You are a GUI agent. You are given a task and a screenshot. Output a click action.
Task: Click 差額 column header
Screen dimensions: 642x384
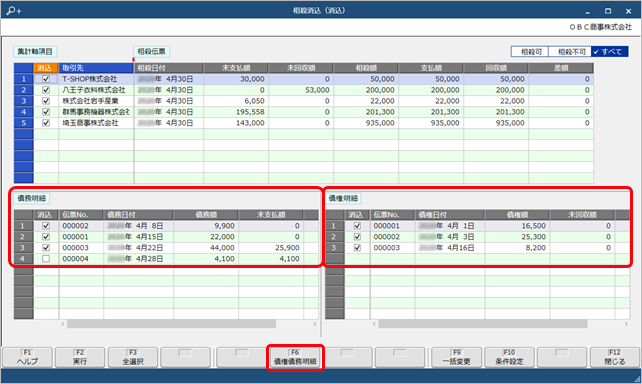561,68
